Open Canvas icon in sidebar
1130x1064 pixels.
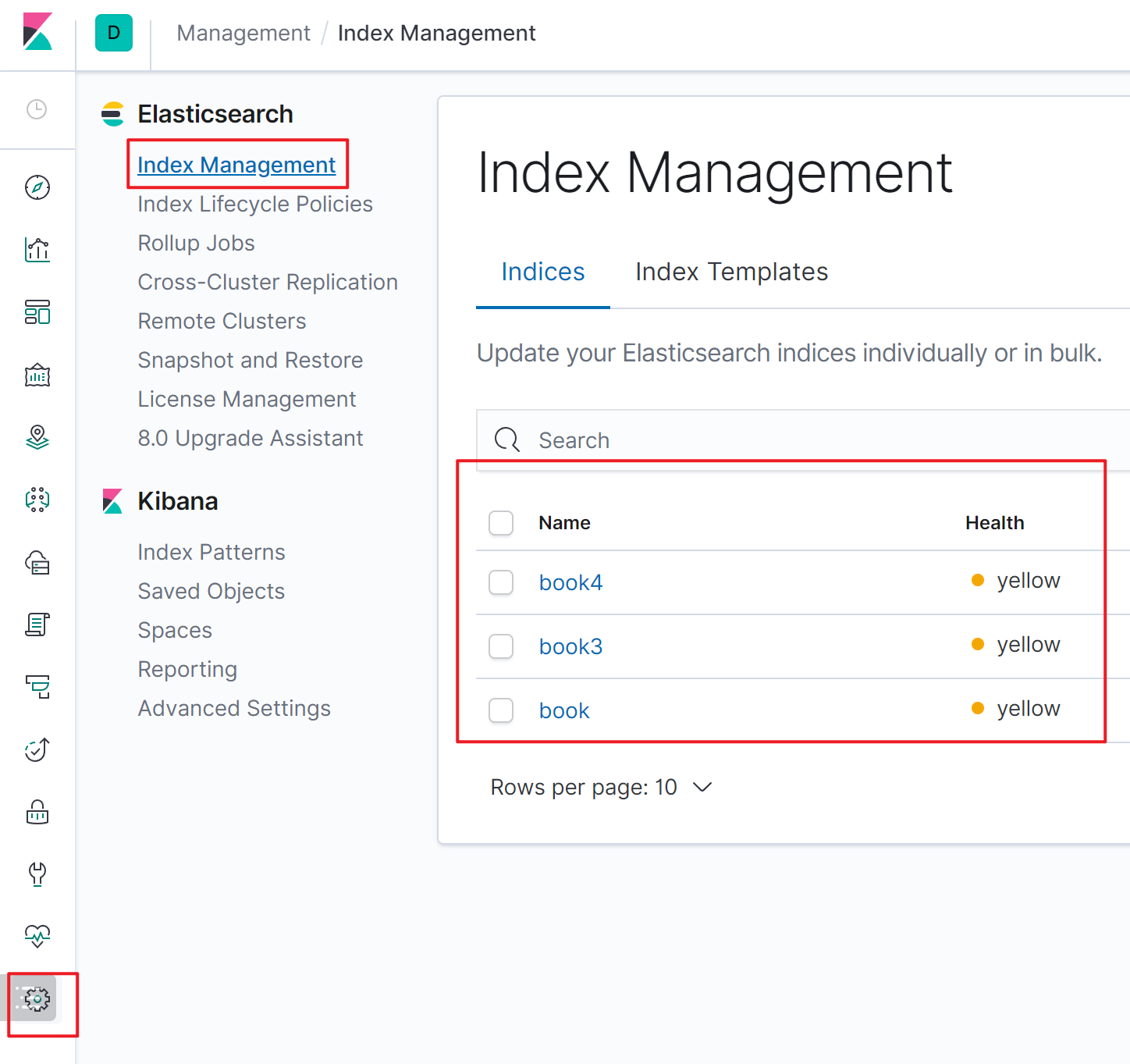(37, 375)
